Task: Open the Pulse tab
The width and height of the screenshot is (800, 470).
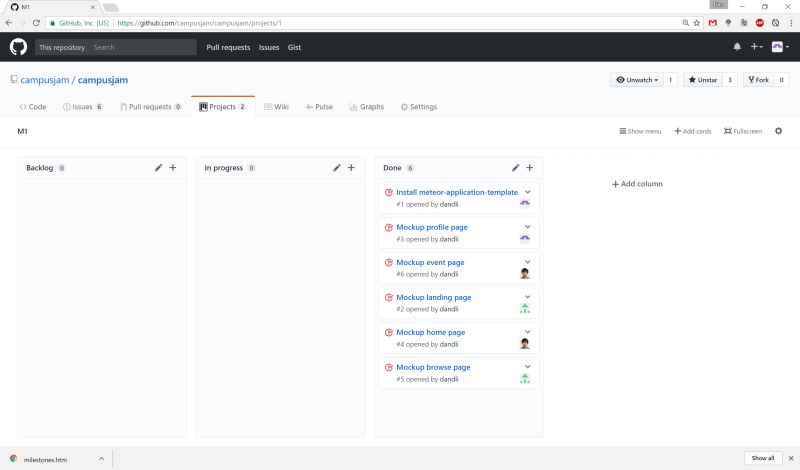Action: point(319,107)
